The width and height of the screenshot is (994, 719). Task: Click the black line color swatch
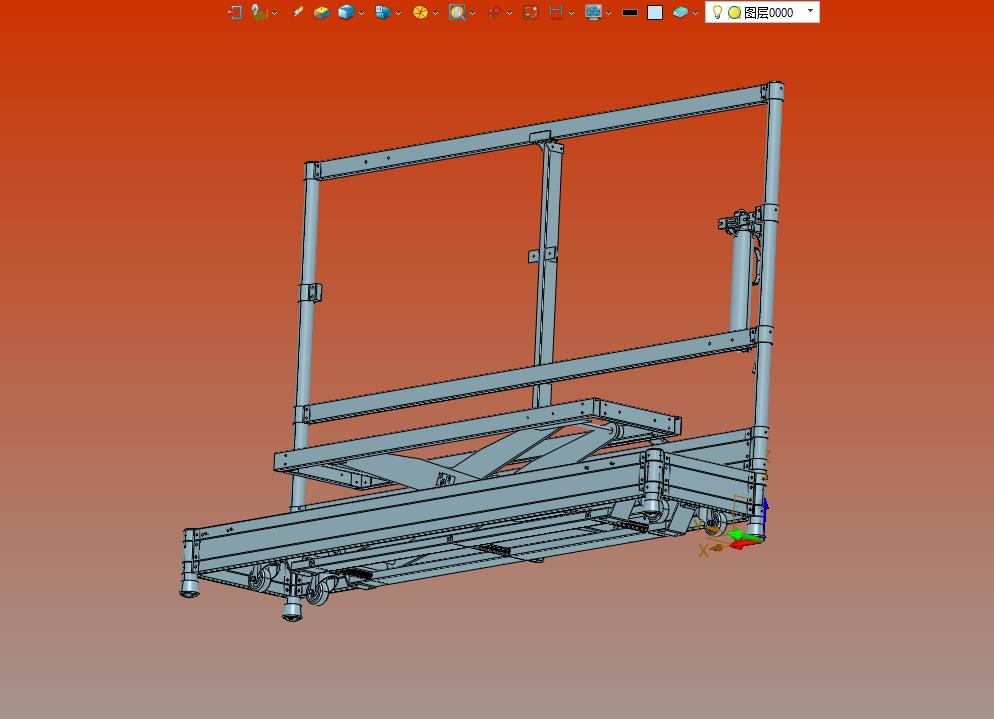pyautogui.click(x=629, y=12)
